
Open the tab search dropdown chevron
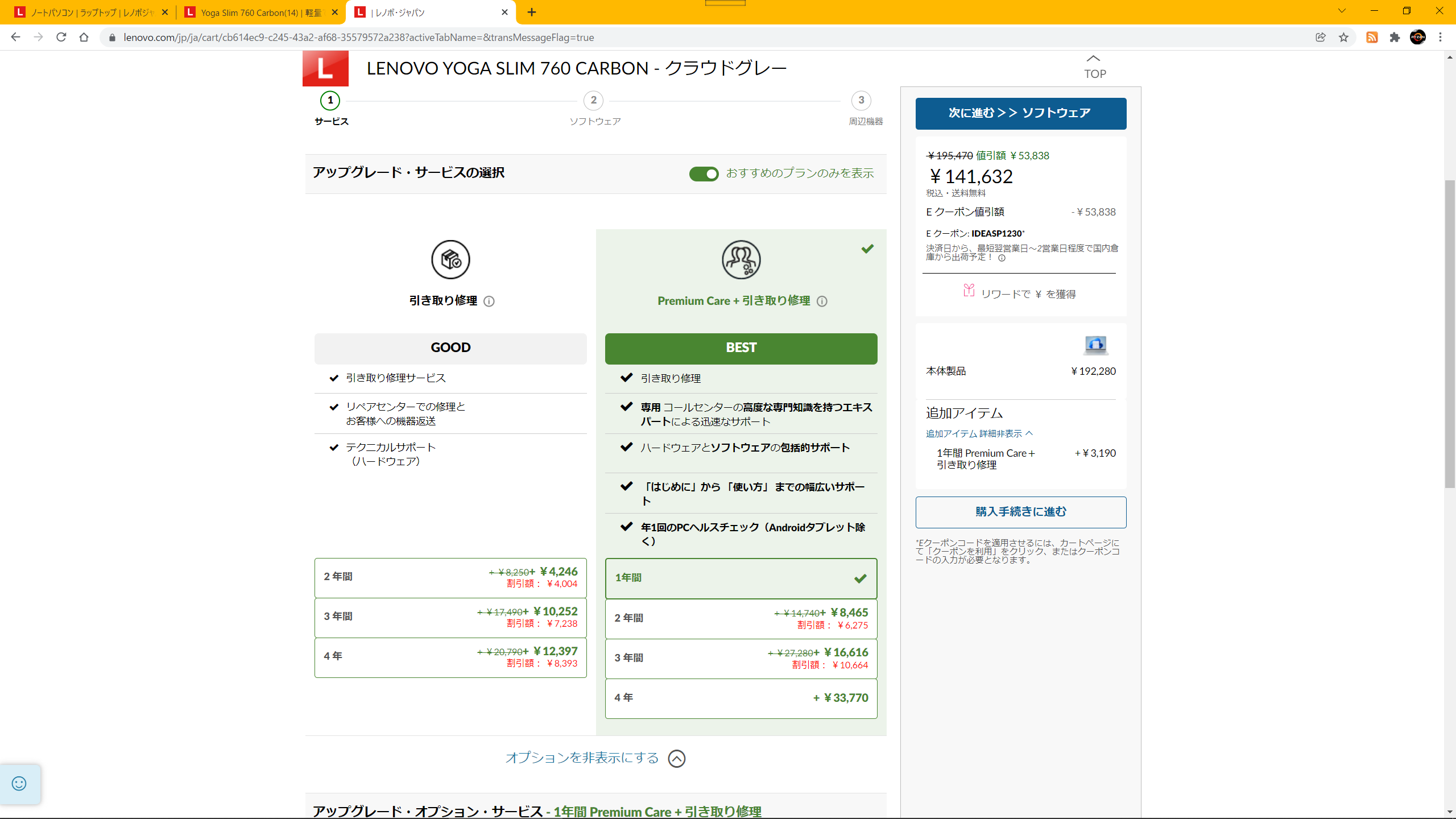tap(1342, 11)
